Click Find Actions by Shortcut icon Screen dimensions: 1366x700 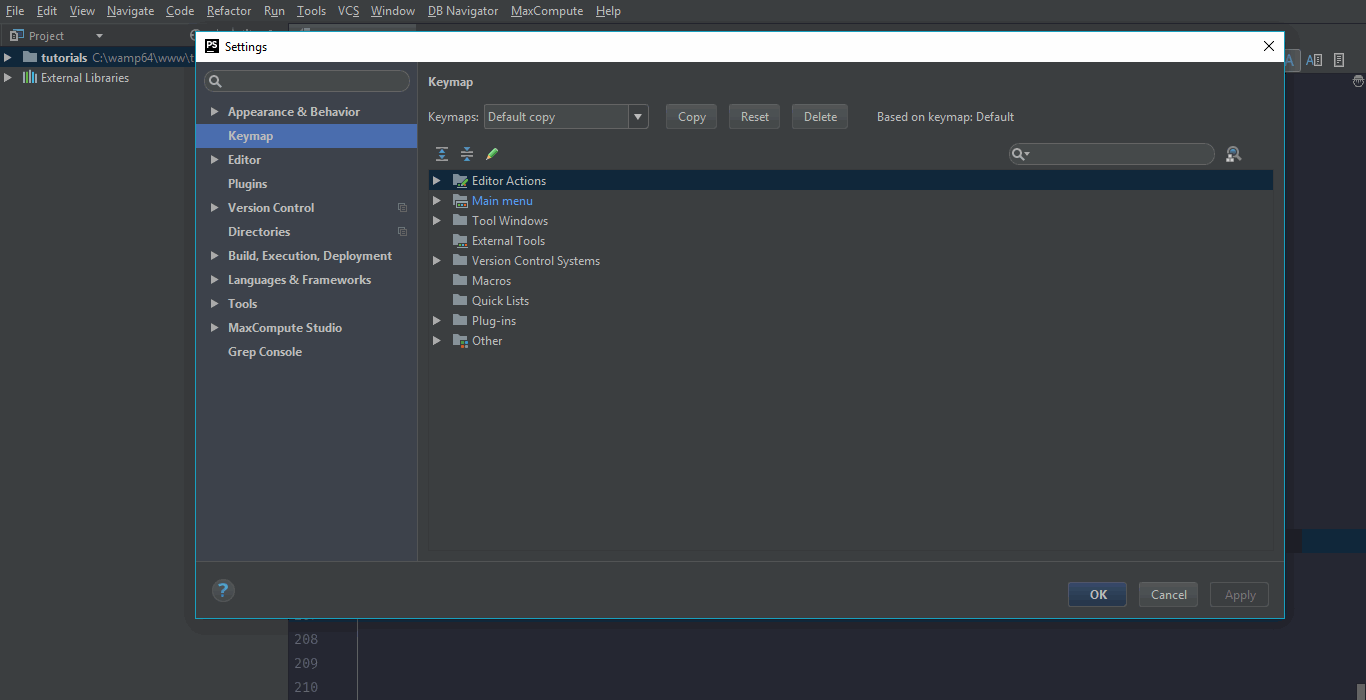click(x=1233, y=154)
